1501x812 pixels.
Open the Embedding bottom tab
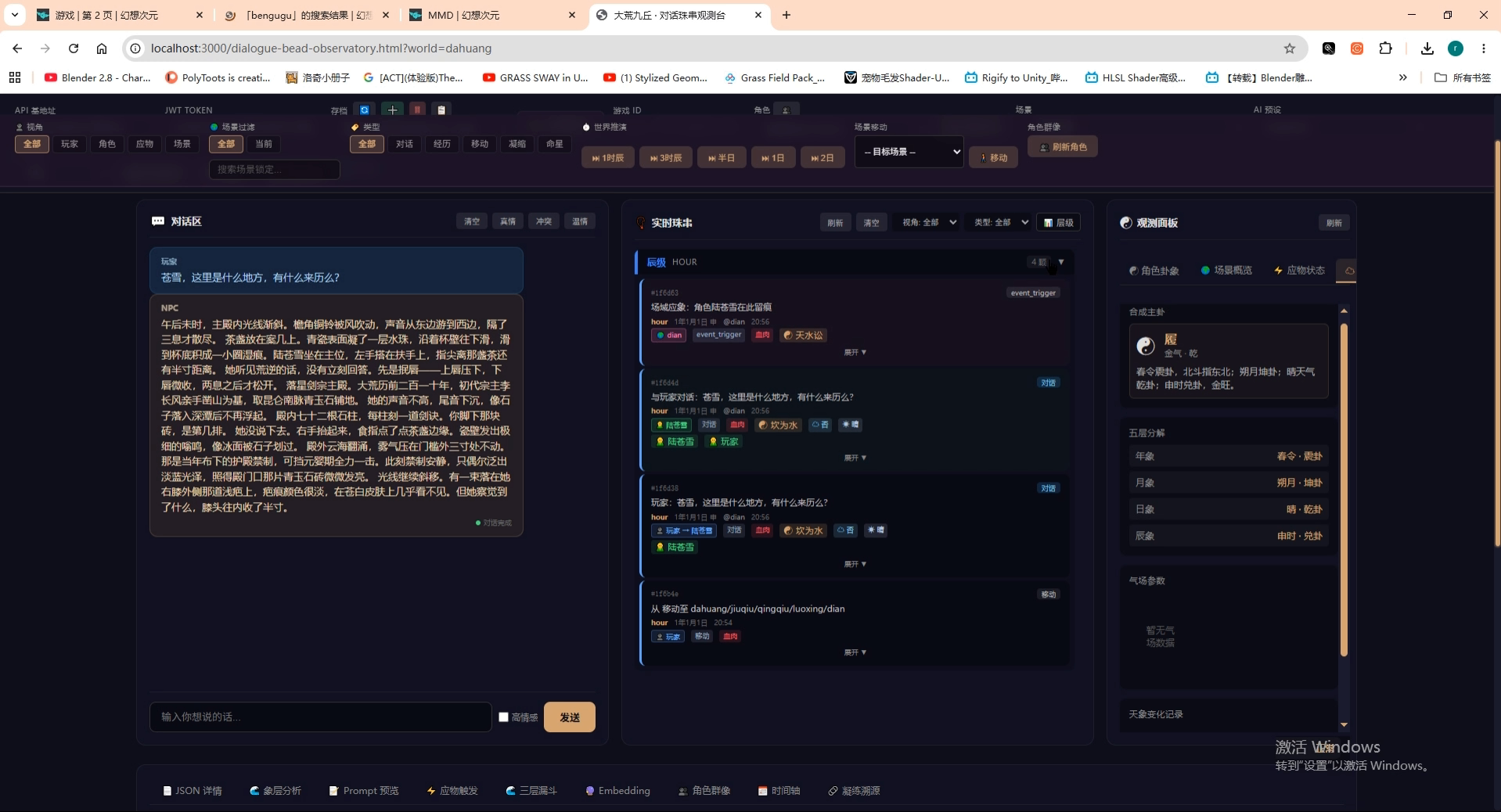[617, 791]
